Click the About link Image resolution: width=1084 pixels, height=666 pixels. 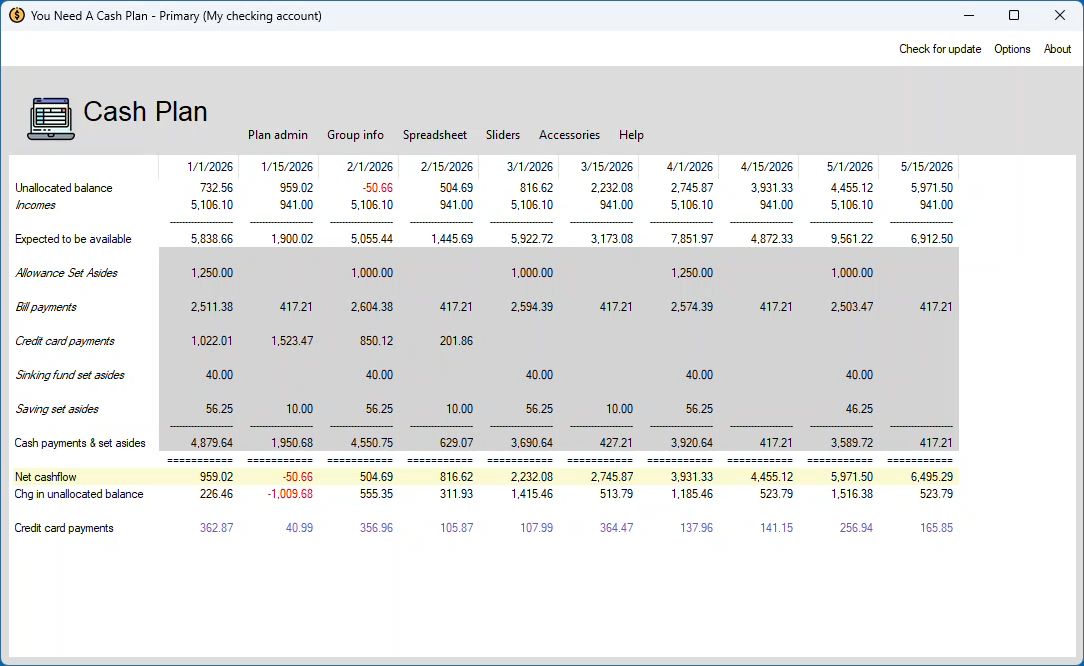pyautogui.click(x=1057, y=49)
